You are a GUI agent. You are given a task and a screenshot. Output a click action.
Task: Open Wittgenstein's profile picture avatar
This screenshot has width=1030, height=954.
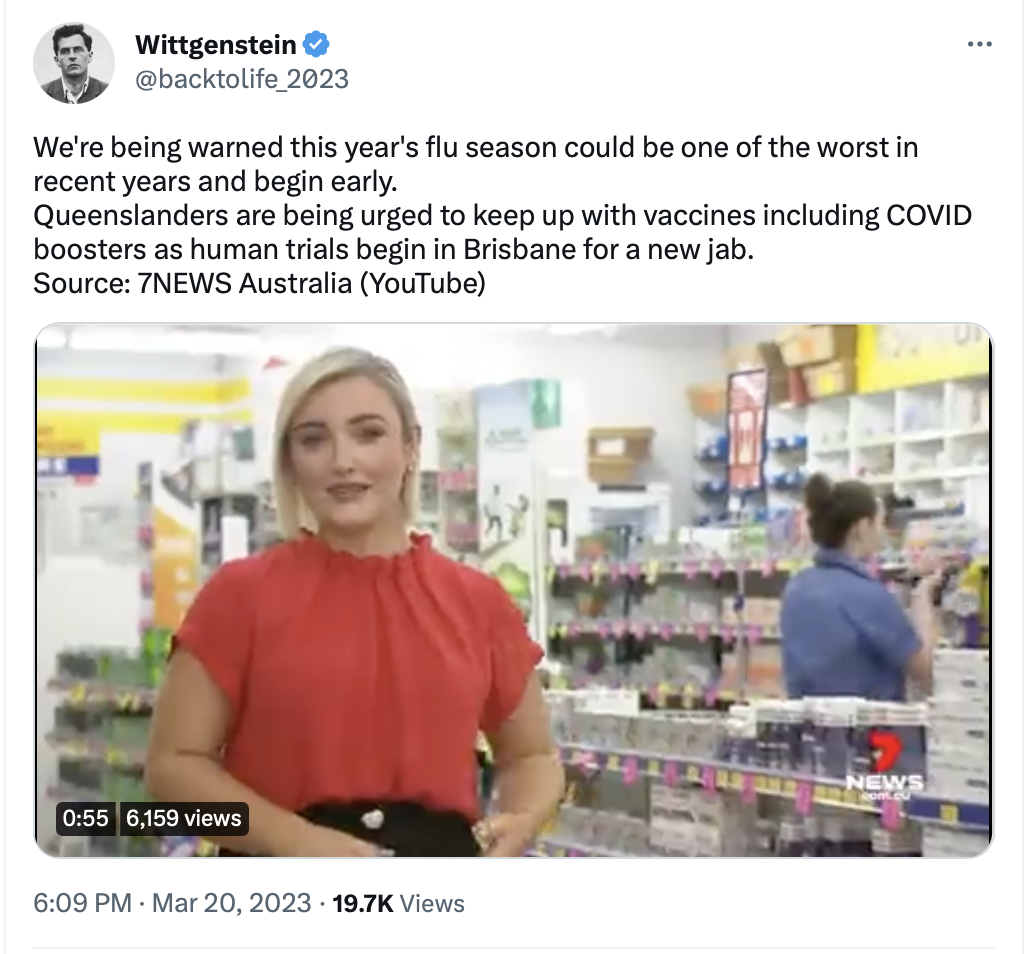74,63
